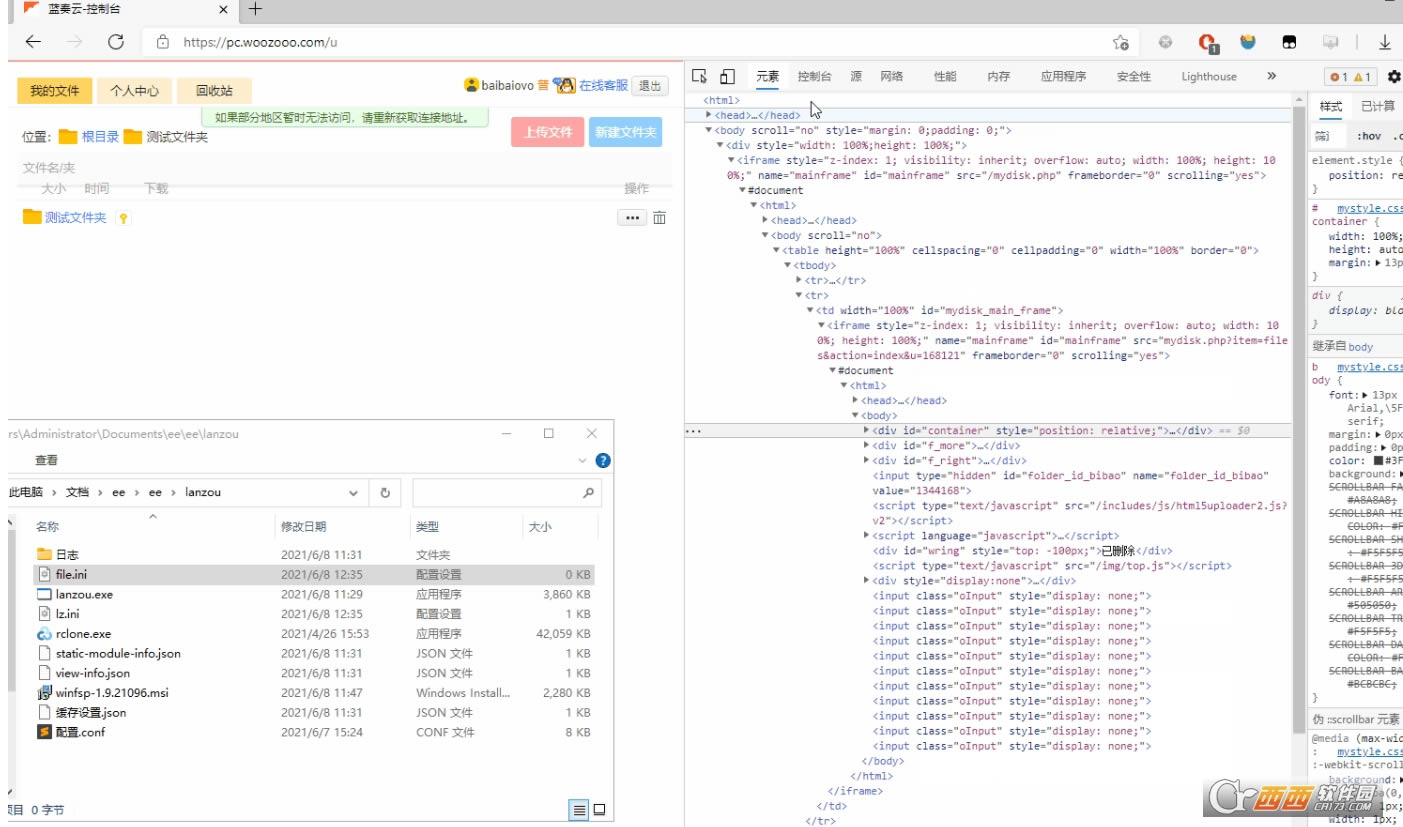The height and width of the screenshot is (827, 1403).
Task: Click 上传文件 button
Action: [547, 132]
